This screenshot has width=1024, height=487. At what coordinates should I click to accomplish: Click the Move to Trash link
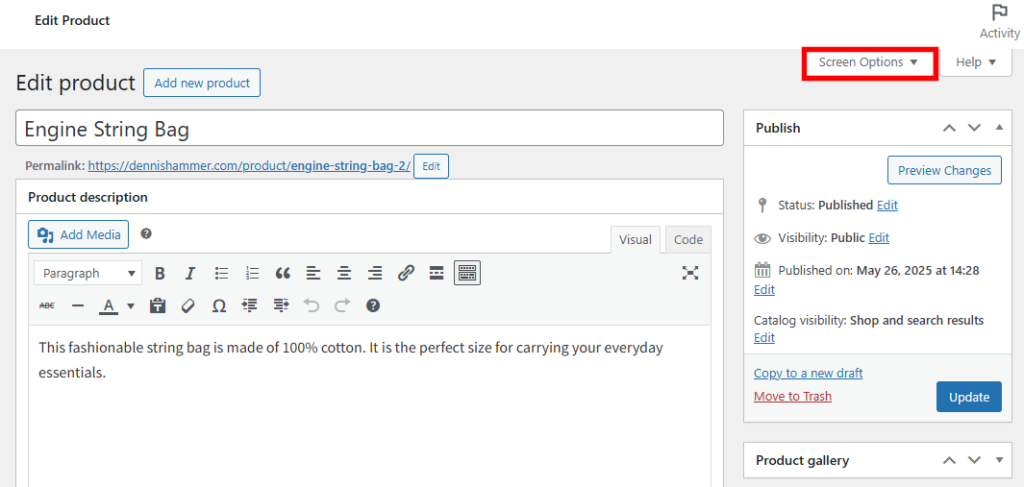click(x=792, y=396)
